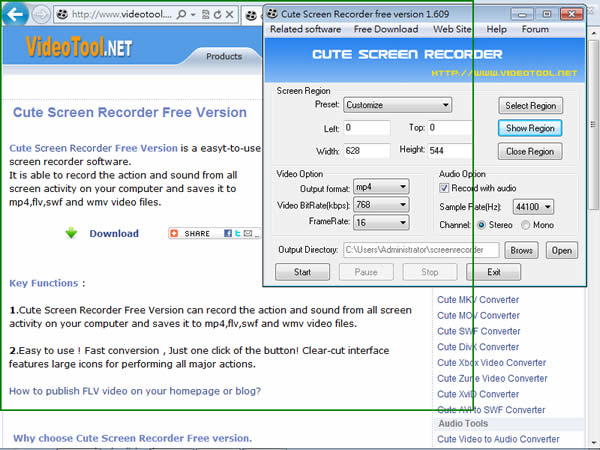This screenshot has height=450, width=600.
Task: Open the Cute AVI to SWF Converter link
Action: point(491,410)
